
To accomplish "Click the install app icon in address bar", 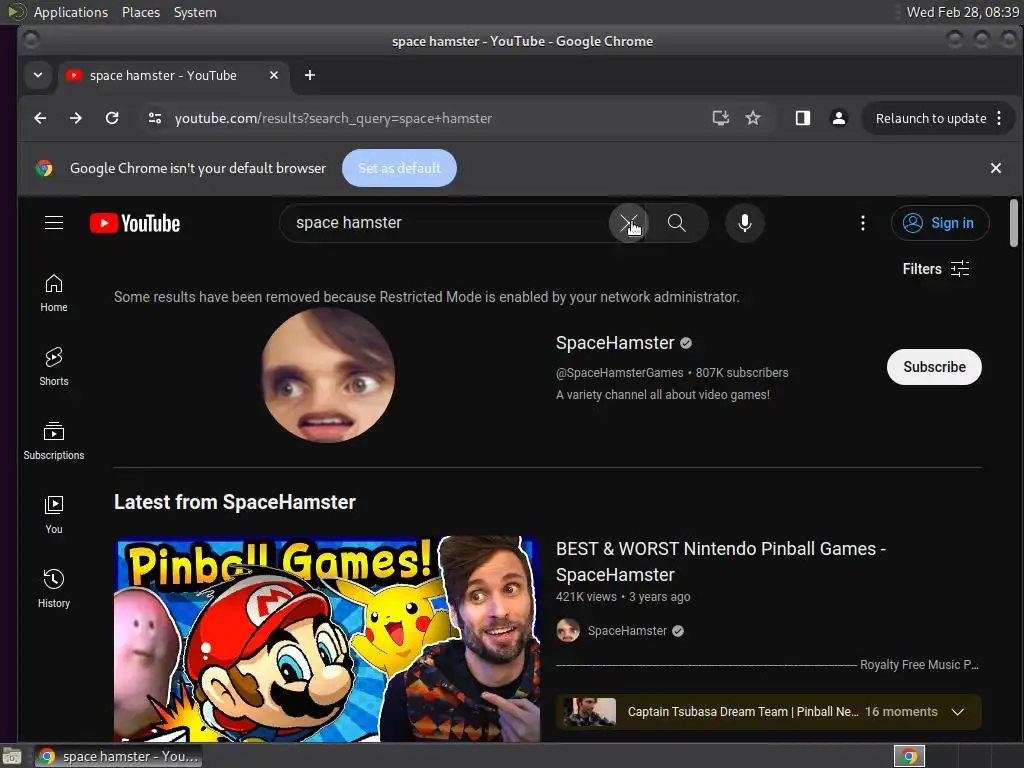I will (720, 118).
